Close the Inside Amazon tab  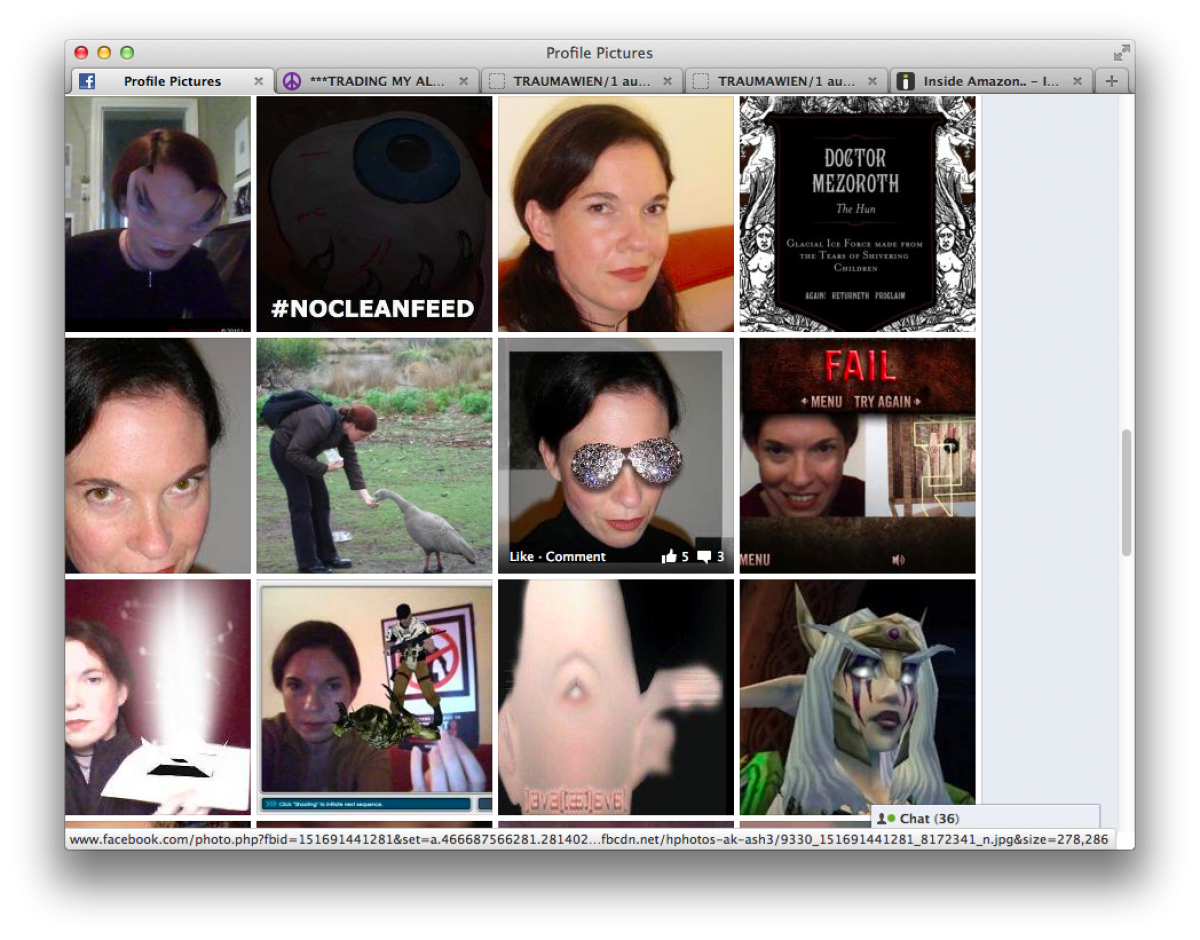click(x=1077, y=81)
